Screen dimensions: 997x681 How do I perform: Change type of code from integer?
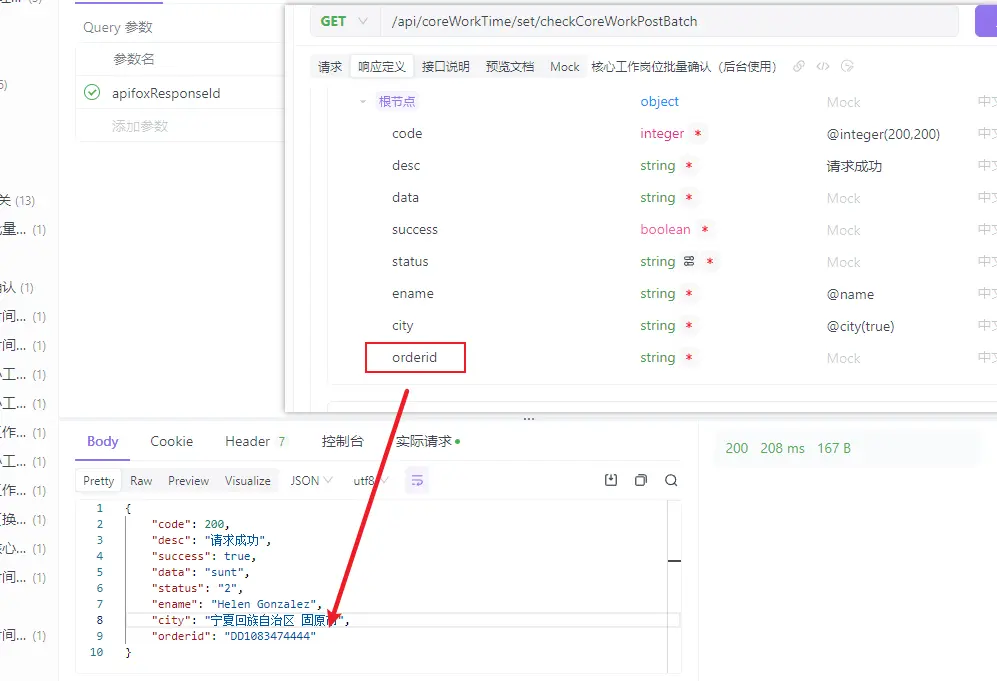[662, 134]
